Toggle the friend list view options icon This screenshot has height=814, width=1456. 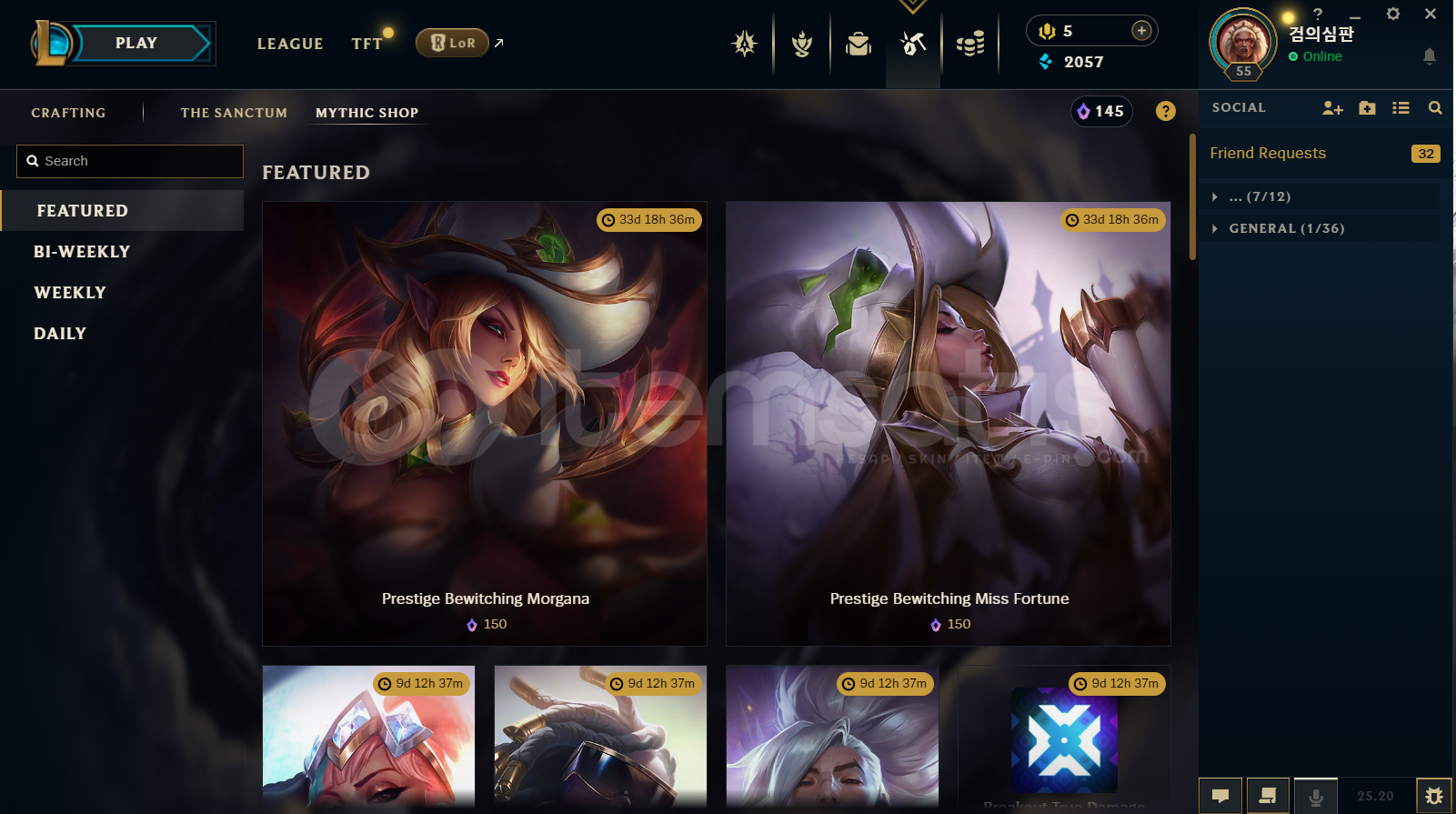point(1401,108)
